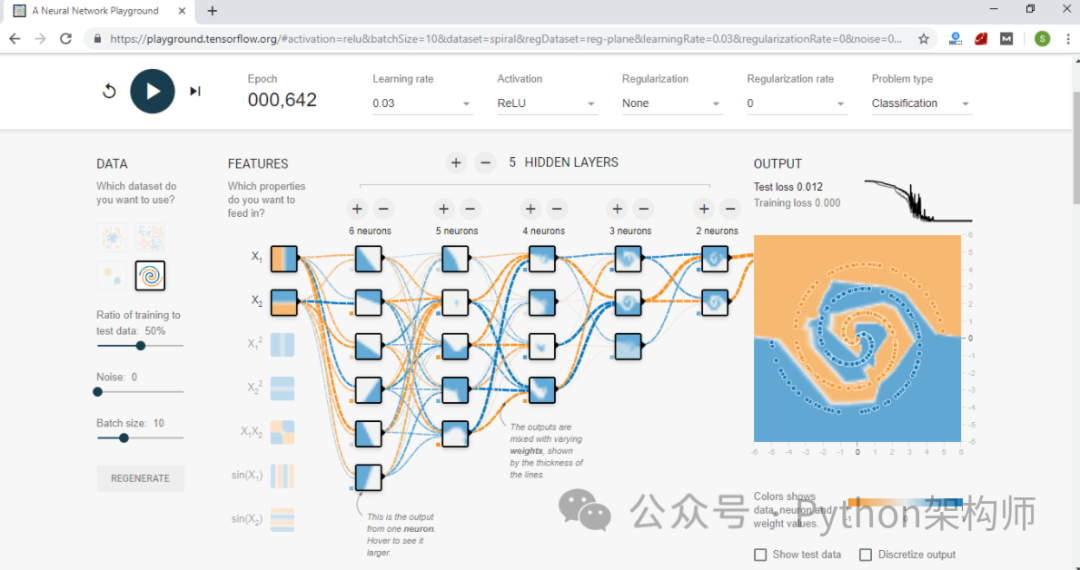This screenshot has width=1080, height=570.
Task: Open the Chrome three-dot menu
Action: 1068,39
